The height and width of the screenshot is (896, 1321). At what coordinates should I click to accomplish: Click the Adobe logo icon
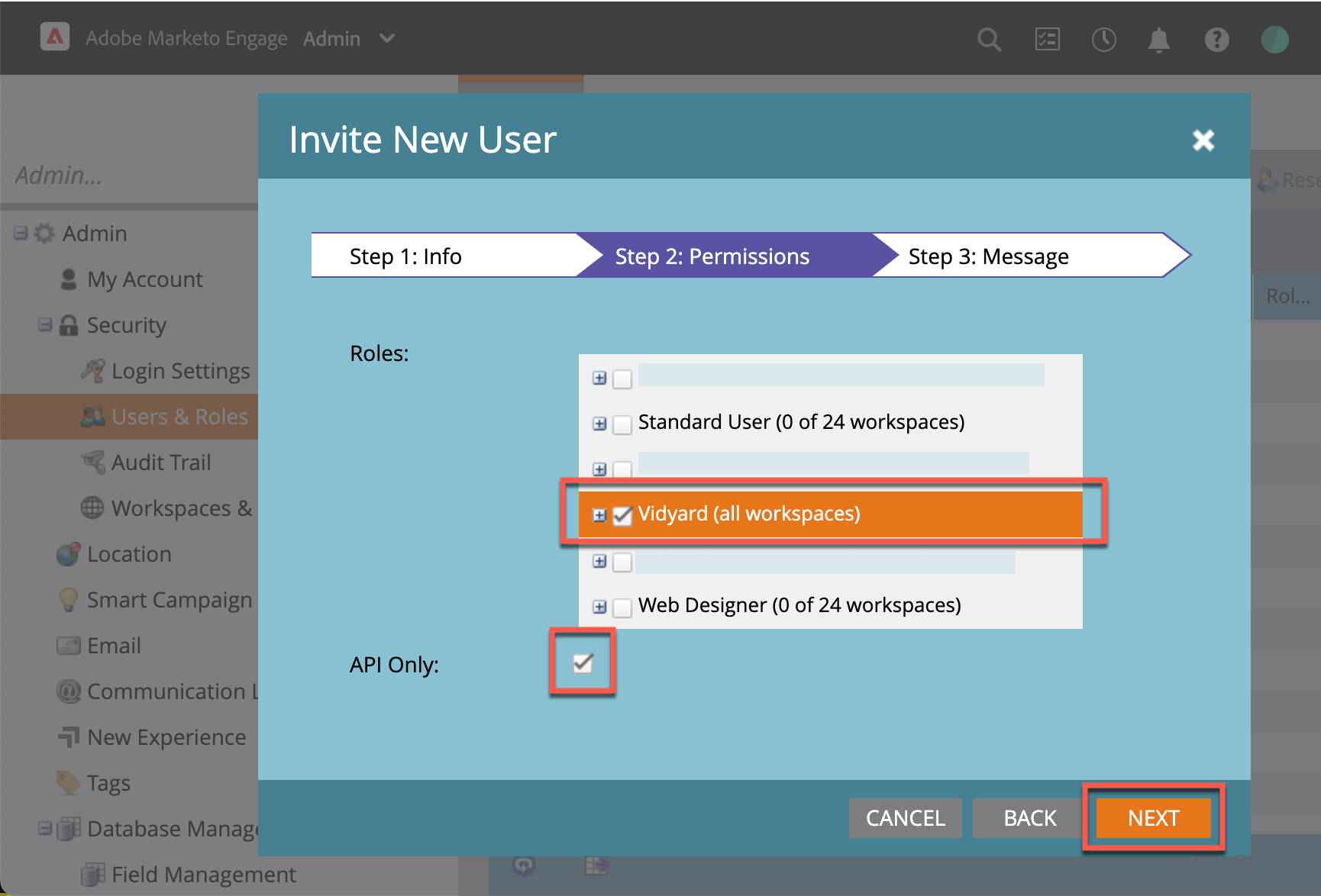coord(55,37)
